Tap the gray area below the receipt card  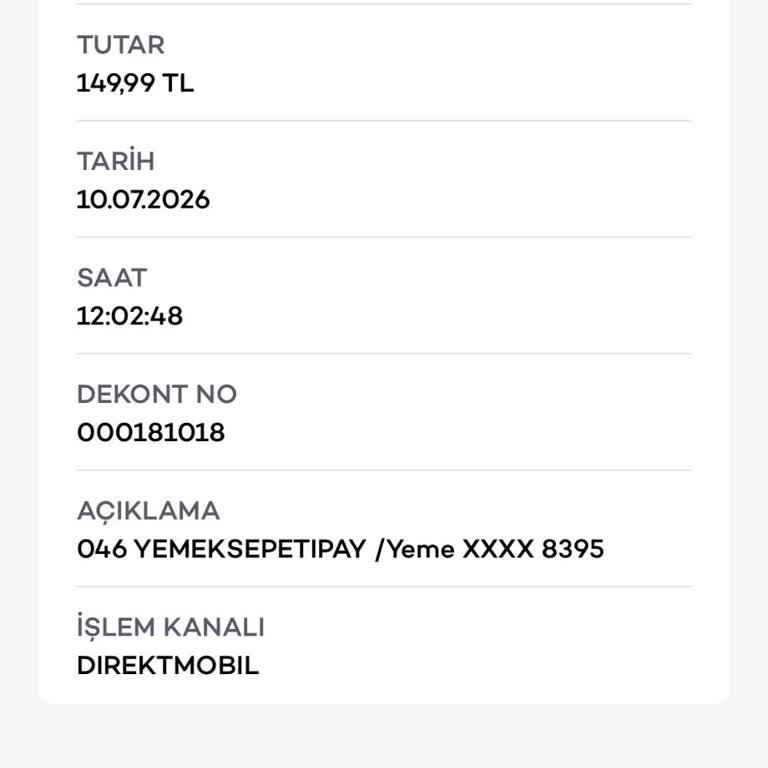pyautogui.click(x=384, y=736)
